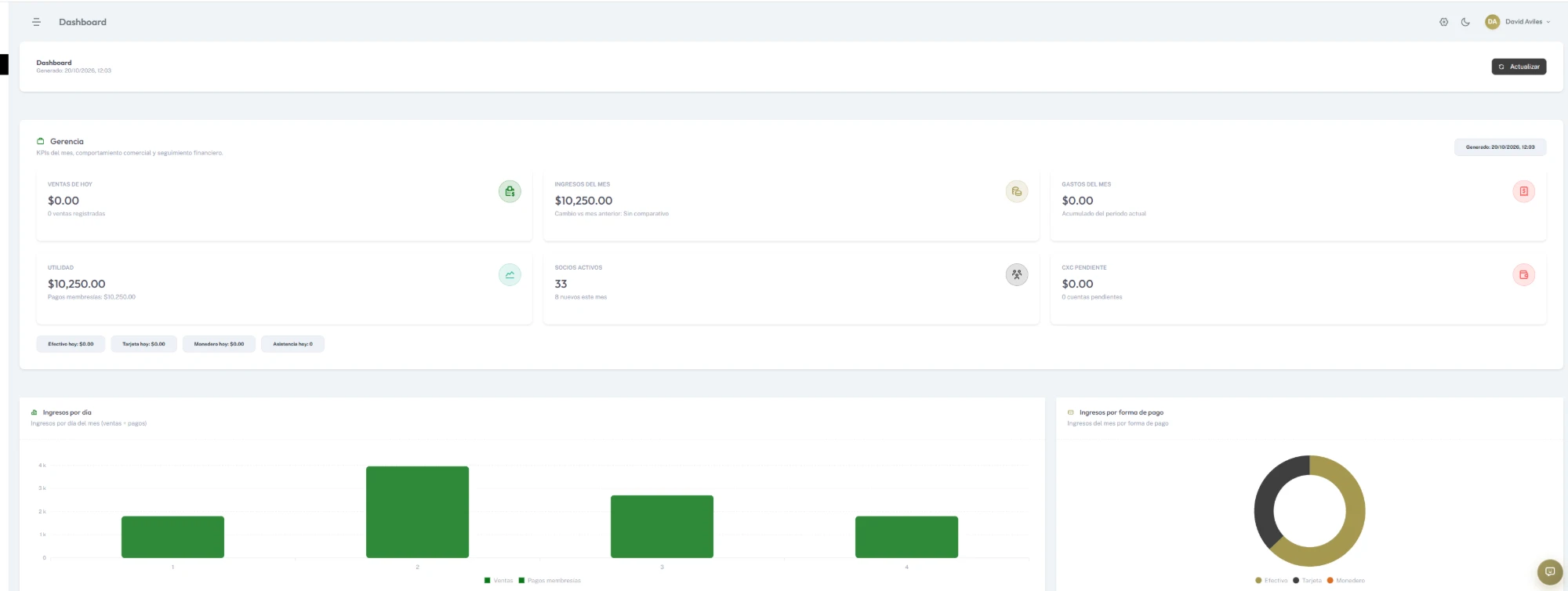Open the chat bubble floating button
Viewport: 1568px width, 591px height.
click(x=1549, y=571)
